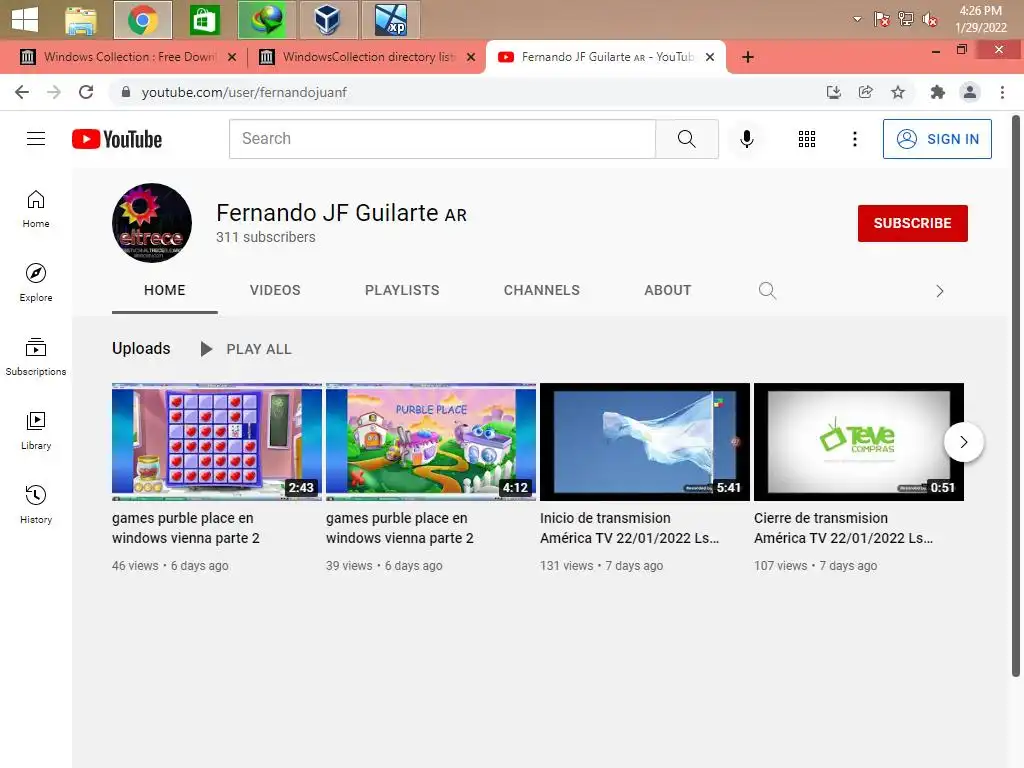Viewport: 1024px width, 768px height.
Task: Share this page icon in address bar
Action: pyautogui.click(x=865, y=92)
